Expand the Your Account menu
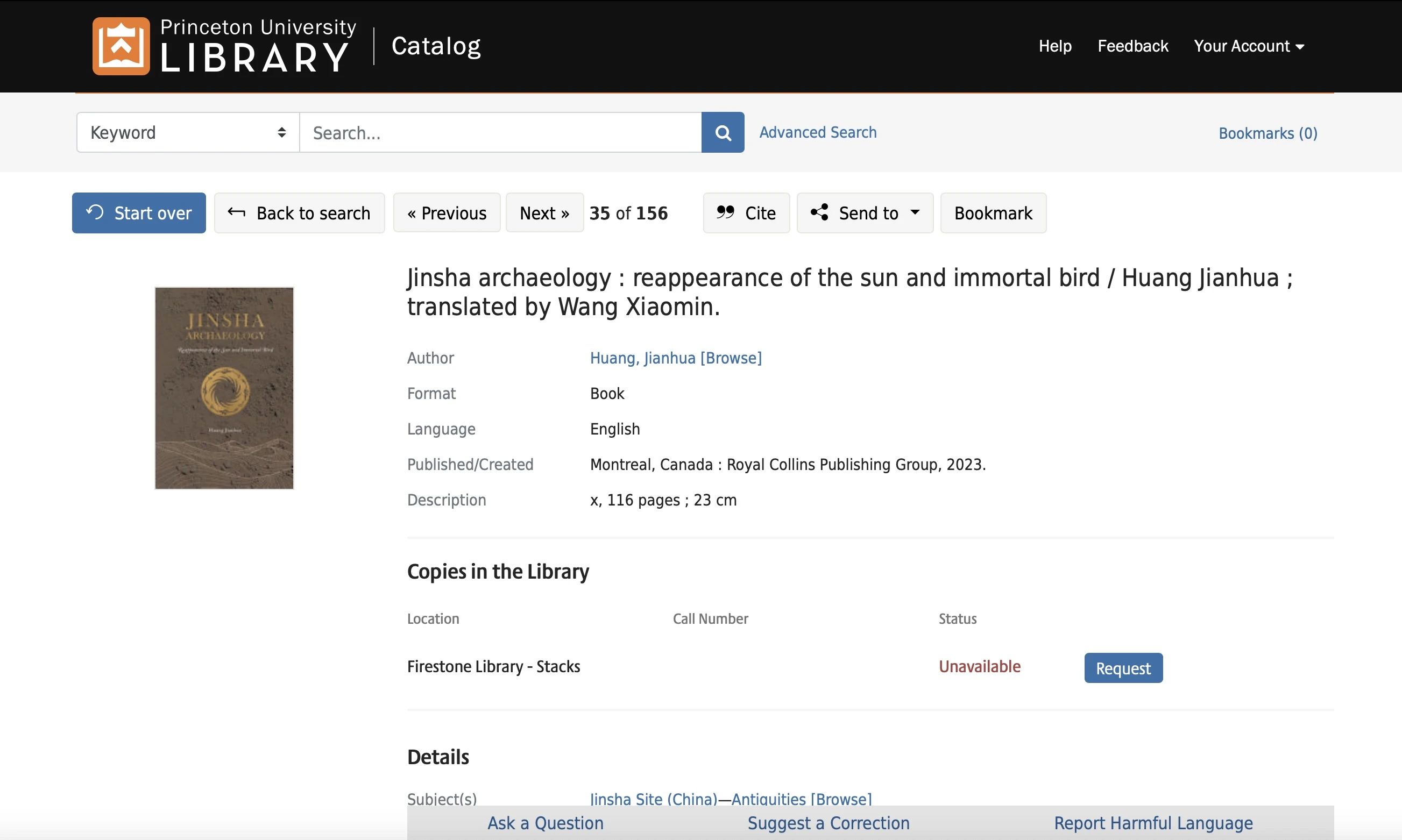The image size is (1402, 840). click(x=1248, y=46)
